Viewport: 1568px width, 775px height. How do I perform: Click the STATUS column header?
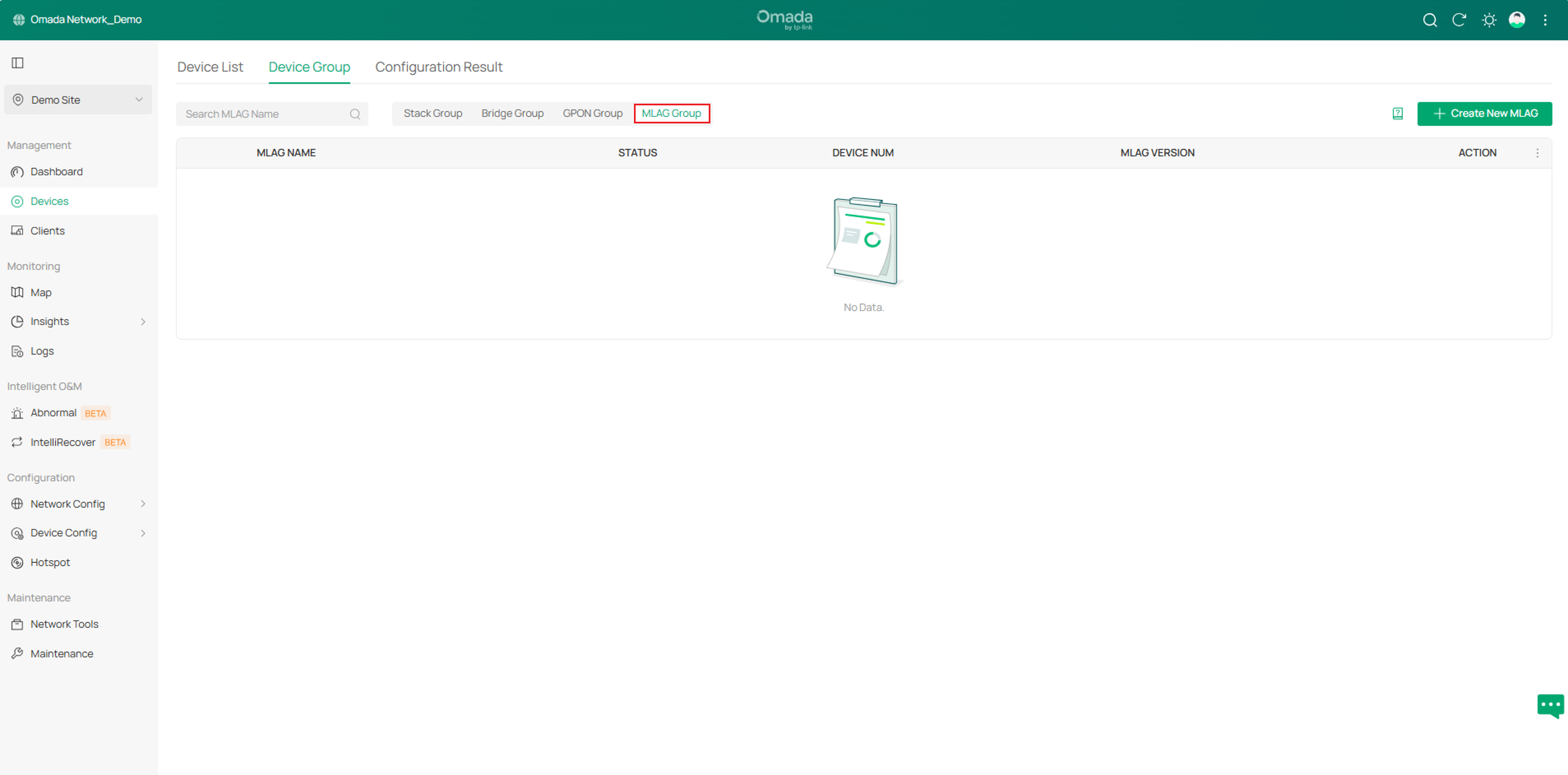(x=637, y=153)
